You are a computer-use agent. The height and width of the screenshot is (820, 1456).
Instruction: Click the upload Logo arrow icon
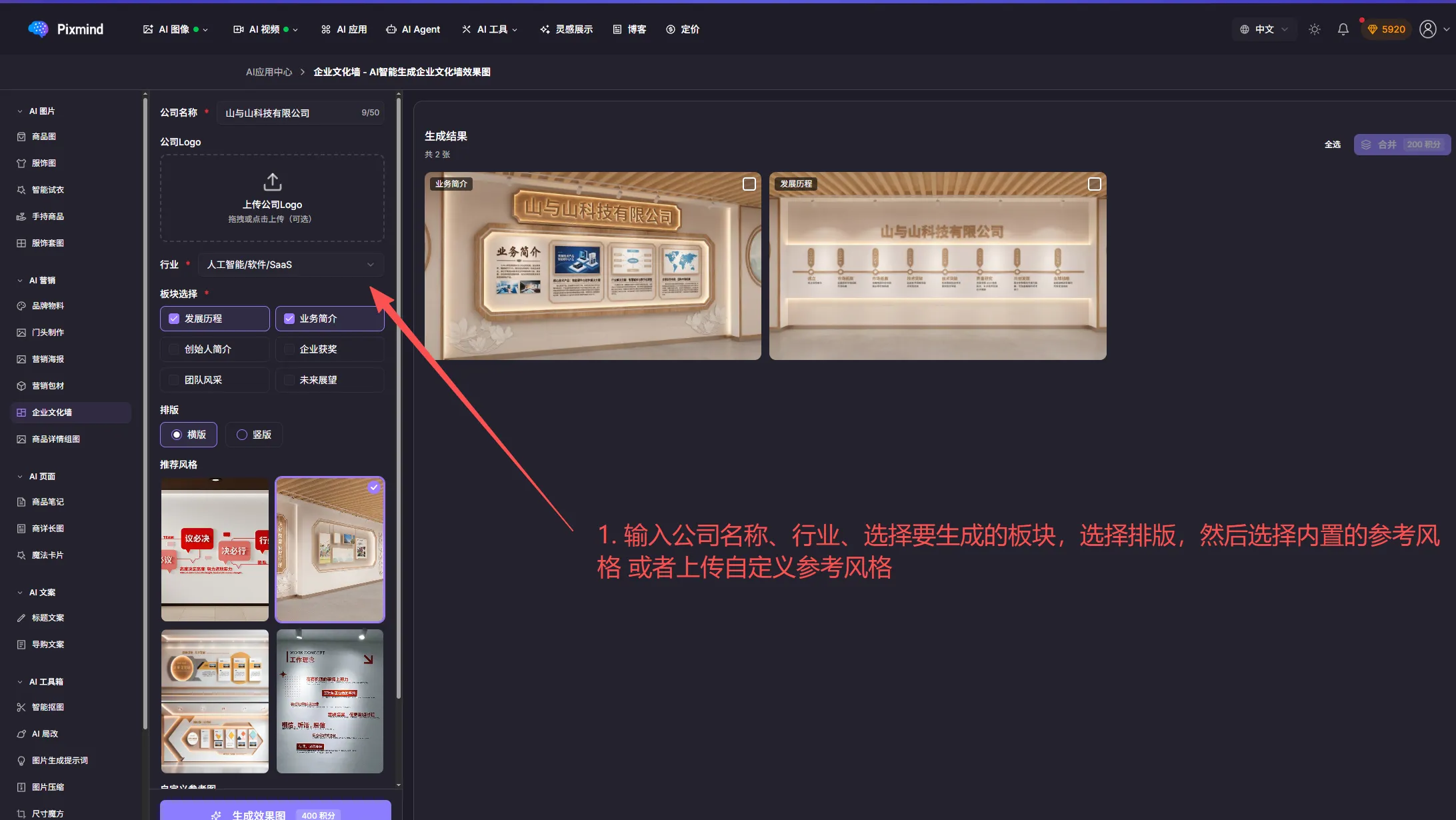tap(272, 181)
